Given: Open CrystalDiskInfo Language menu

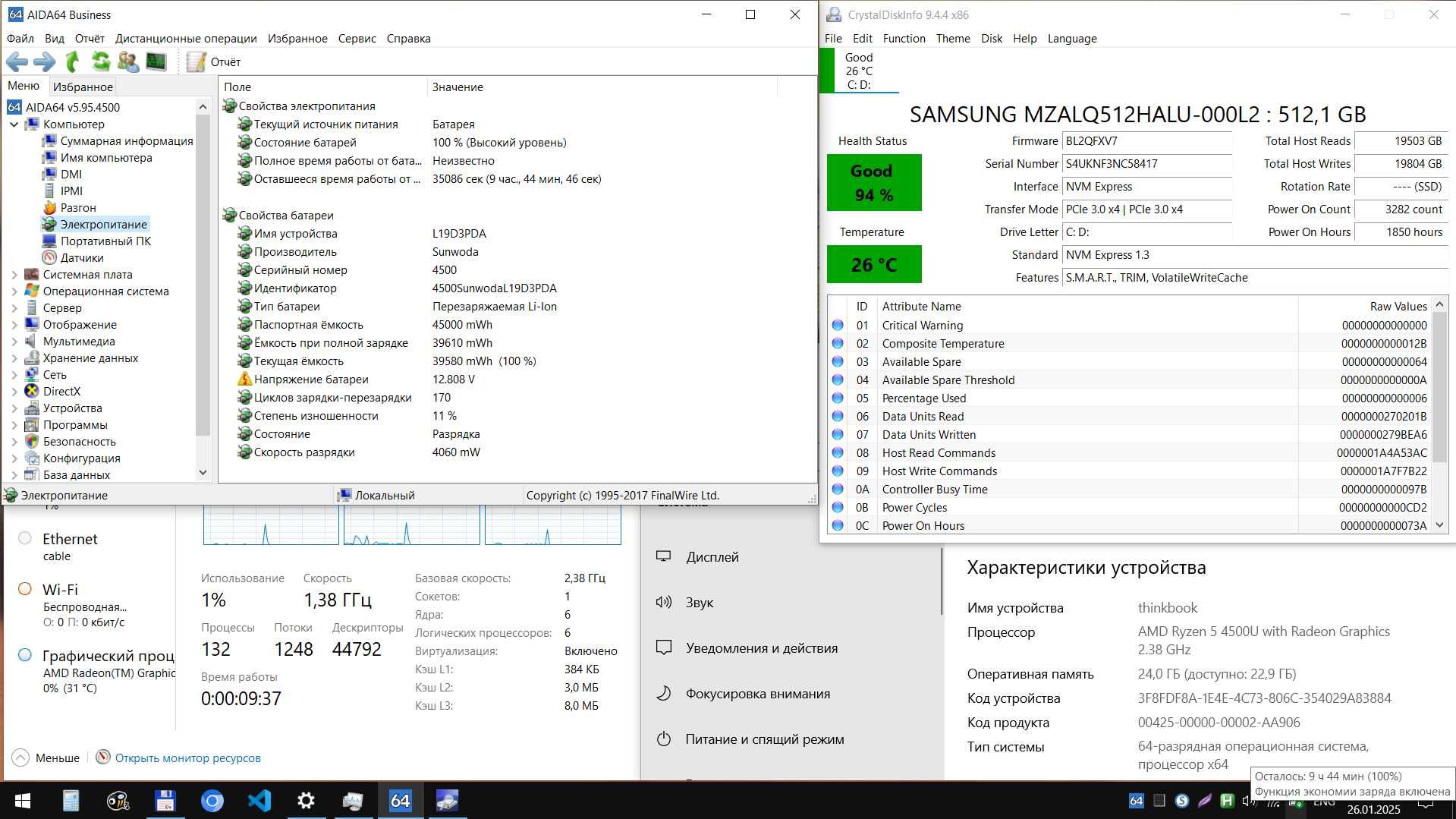Looking at the screenshot, I should point(1072,38).
